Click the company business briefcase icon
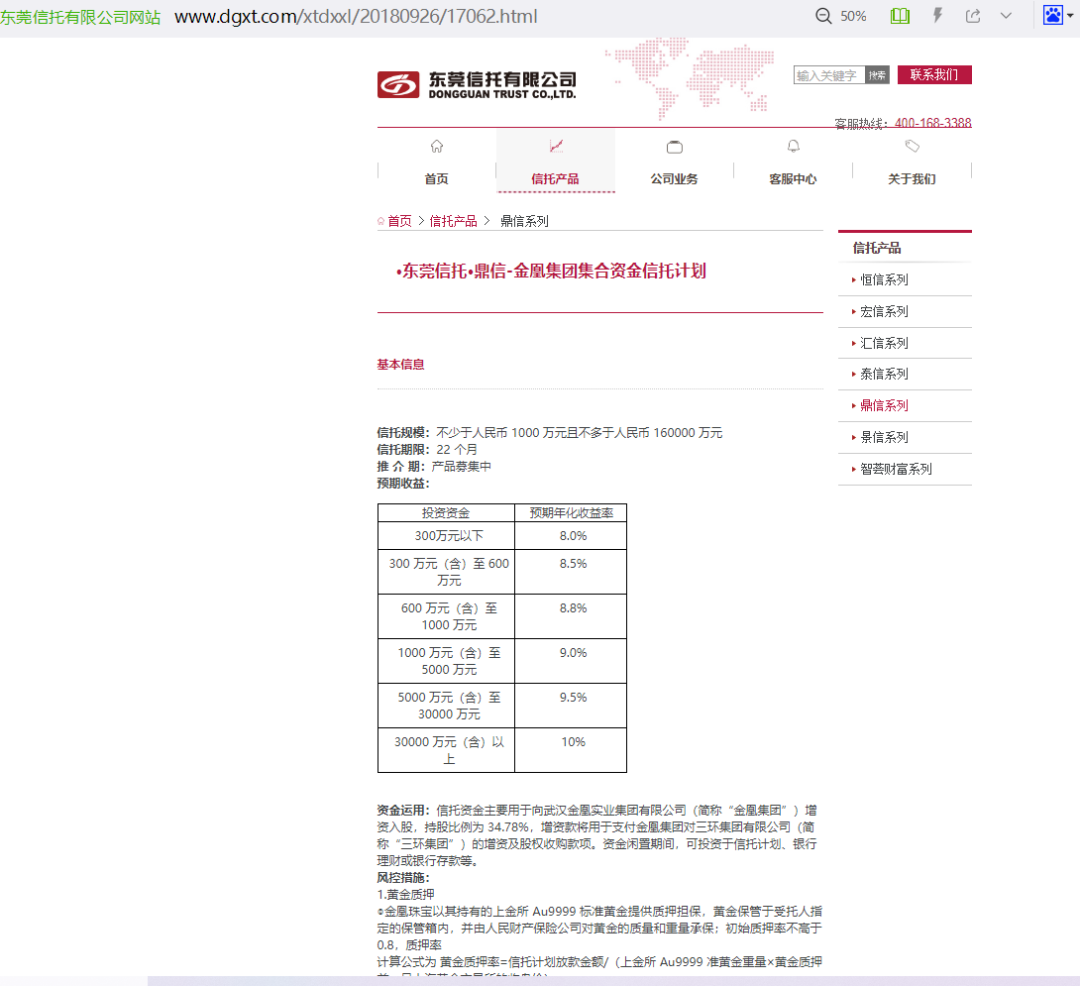This screenshot has width=1080, height=986. click(x=675, y=147)
